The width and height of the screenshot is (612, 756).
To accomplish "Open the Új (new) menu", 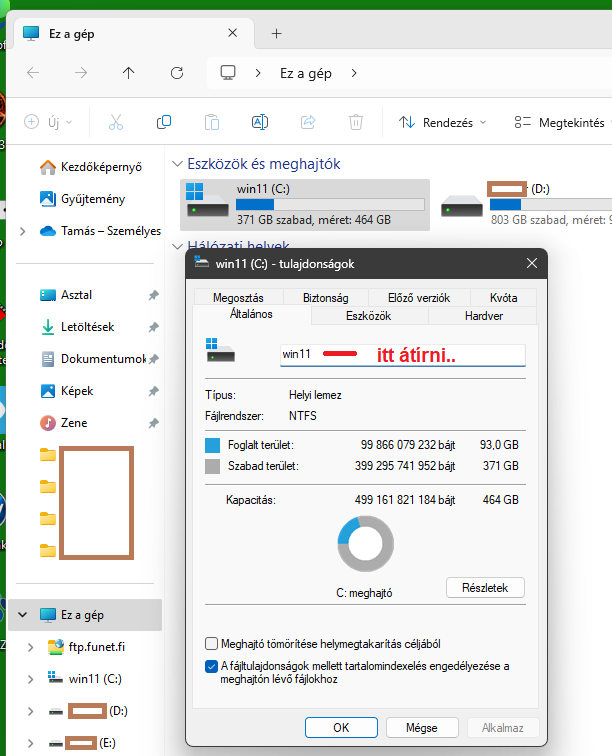I will click(x=48, y=122).
